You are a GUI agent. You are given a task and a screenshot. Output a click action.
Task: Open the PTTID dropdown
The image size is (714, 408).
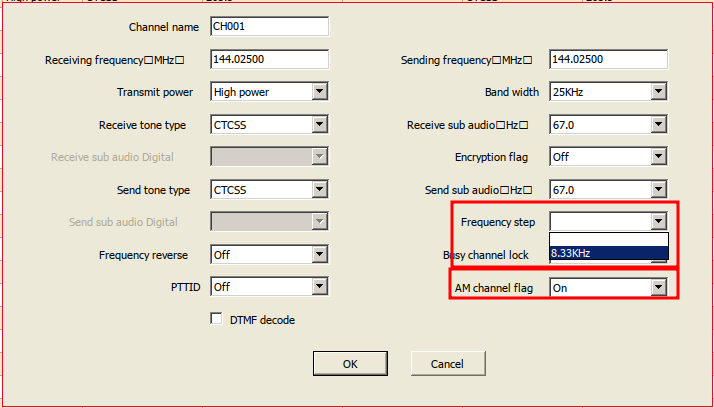319,287
